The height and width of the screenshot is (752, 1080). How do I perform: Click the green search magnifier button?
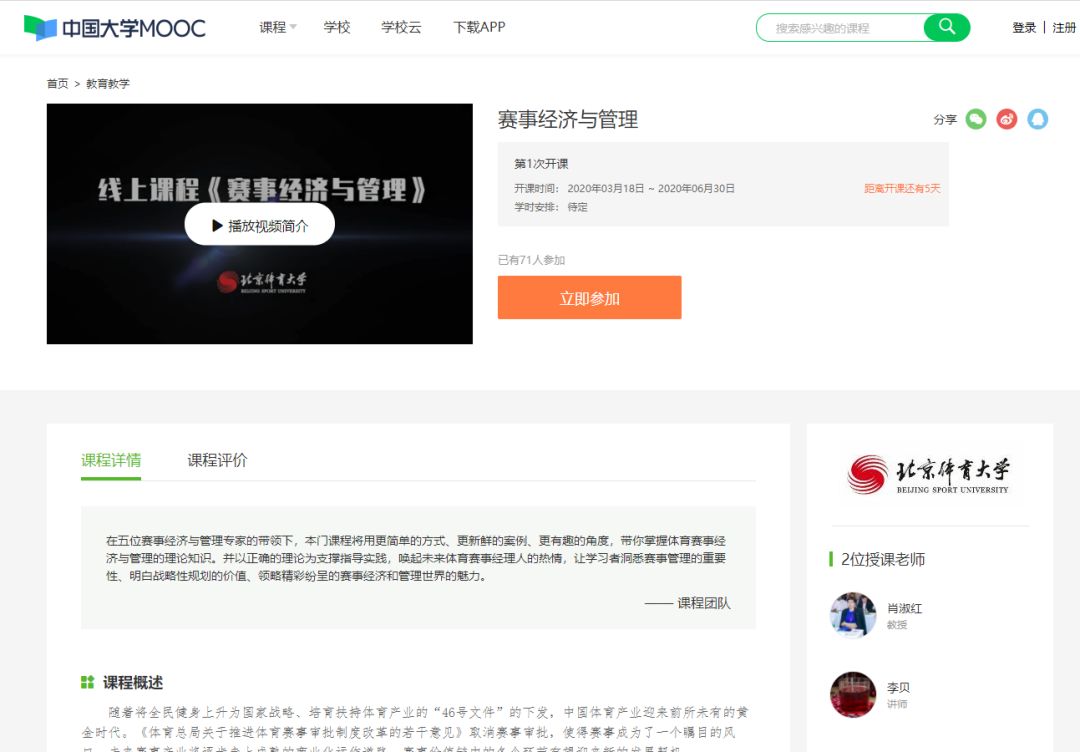pos(946,27)
